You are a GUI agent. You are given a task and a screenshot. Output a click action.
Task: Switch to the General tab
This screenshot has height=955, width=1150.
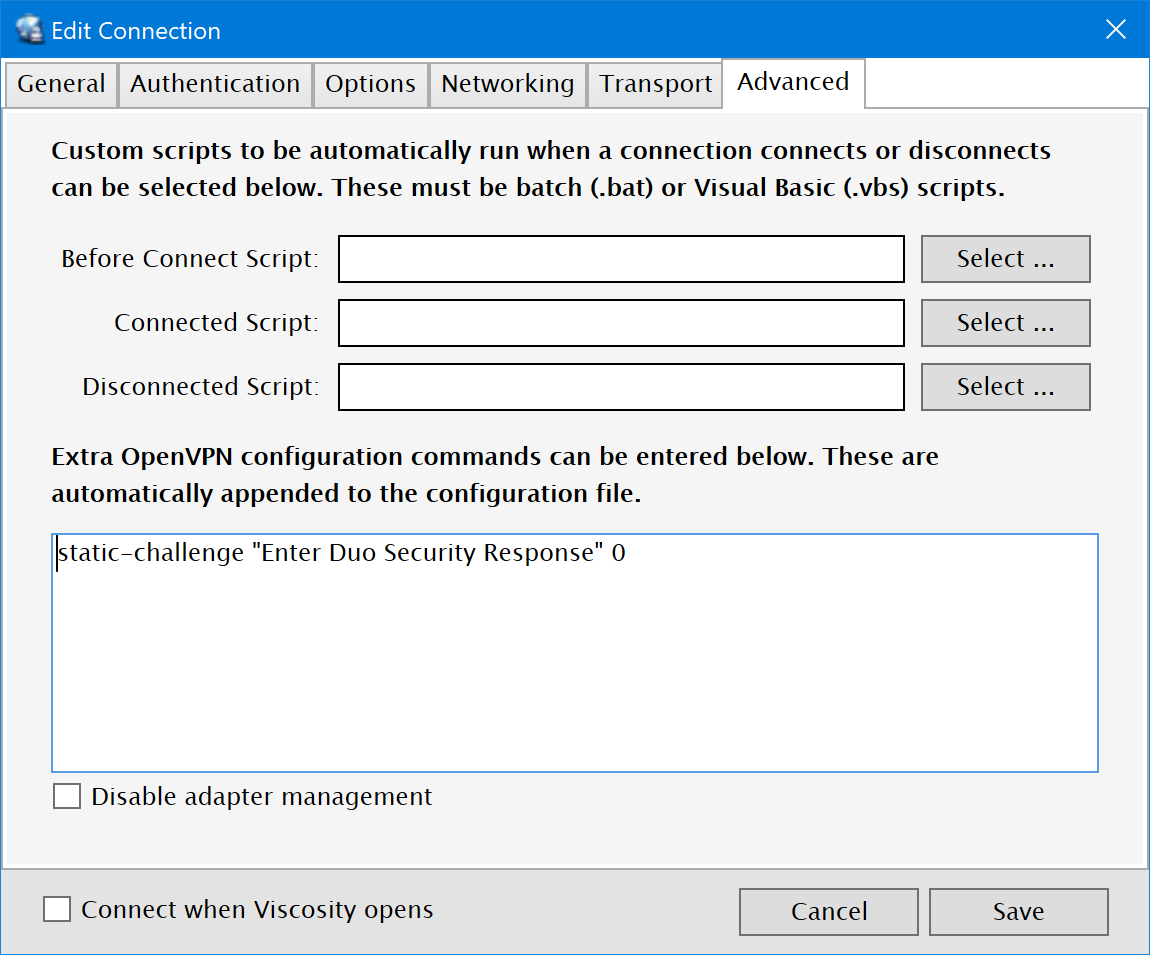click(x=61, y=84)
